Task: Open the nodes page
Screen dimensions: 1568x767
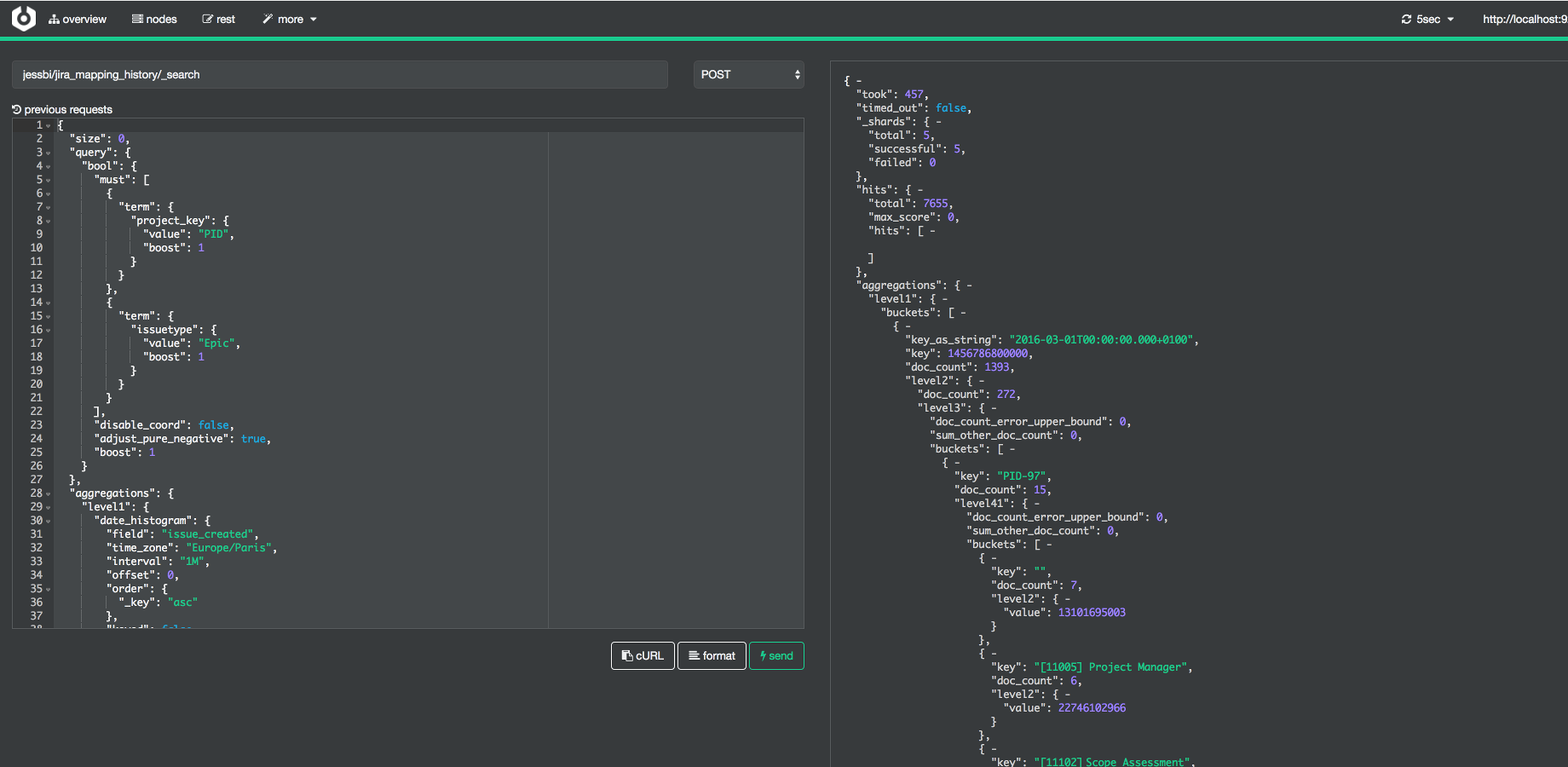Action: 154,19
